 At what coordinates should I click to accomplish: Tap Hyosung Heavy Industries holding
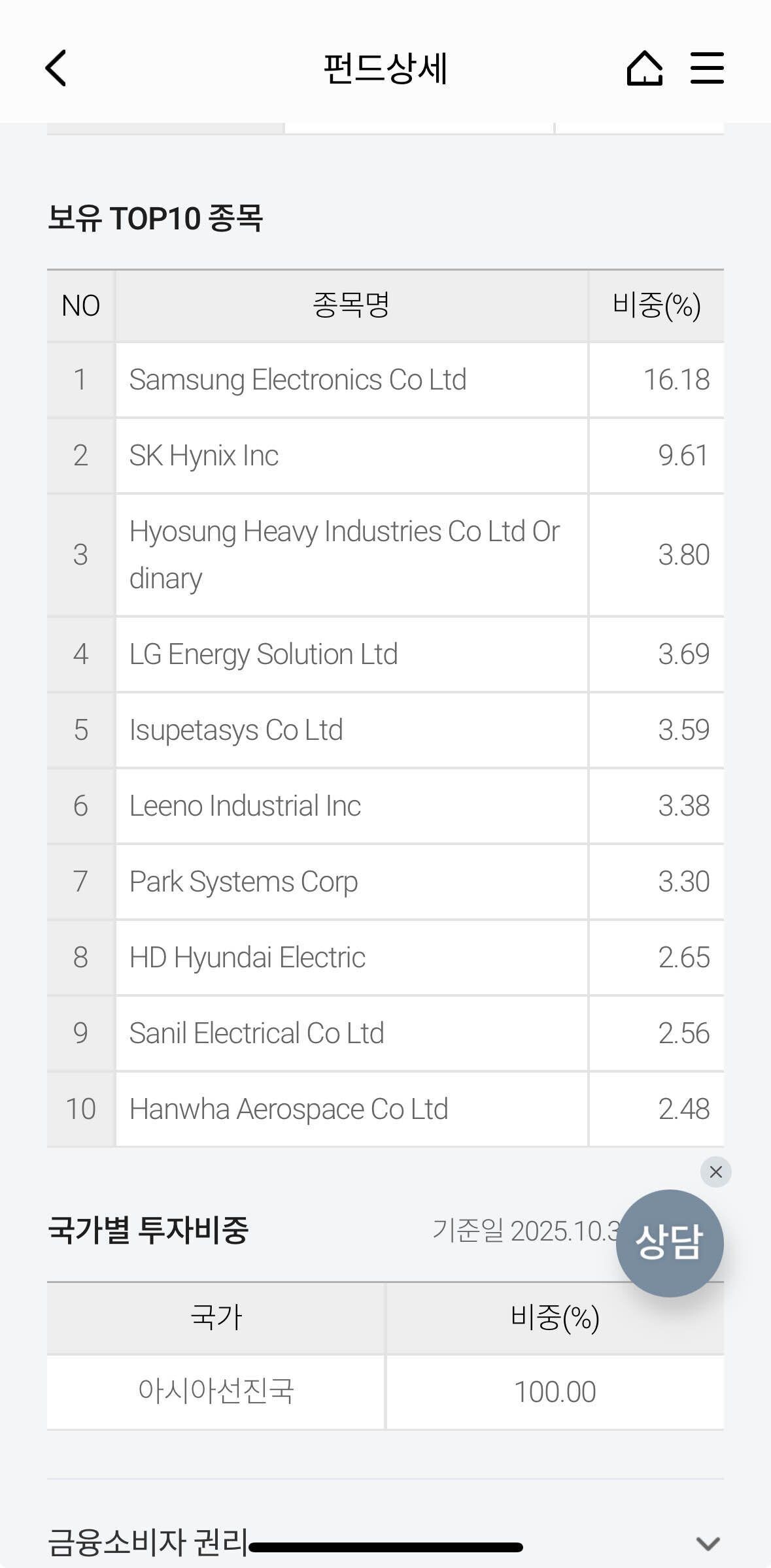pyautogui.click(x=344, y=554)
